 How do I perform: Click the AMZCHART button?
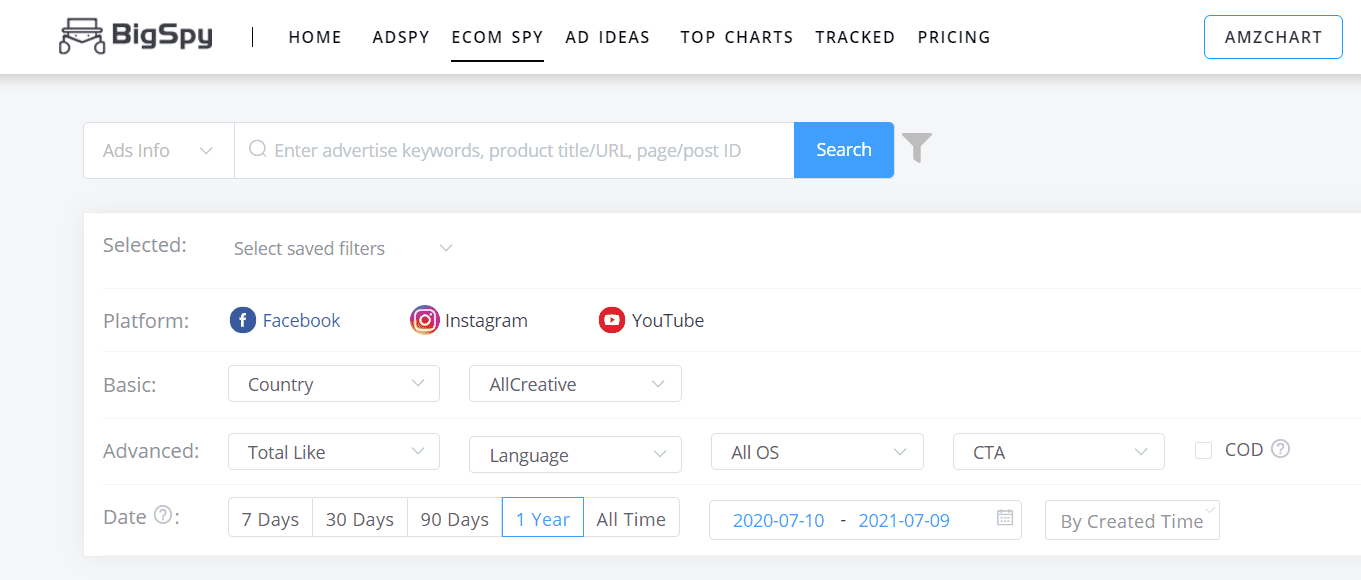point(1273,37)
